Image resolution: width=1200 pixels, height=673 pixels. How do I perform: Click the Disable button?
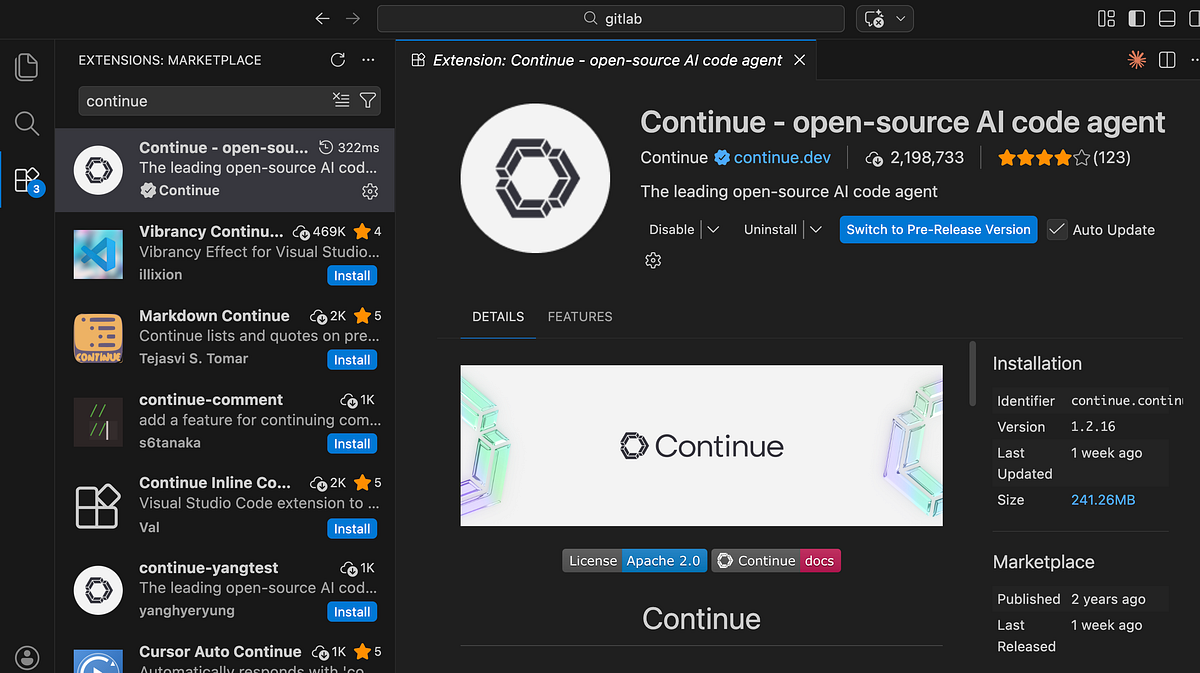coord(671,229)
